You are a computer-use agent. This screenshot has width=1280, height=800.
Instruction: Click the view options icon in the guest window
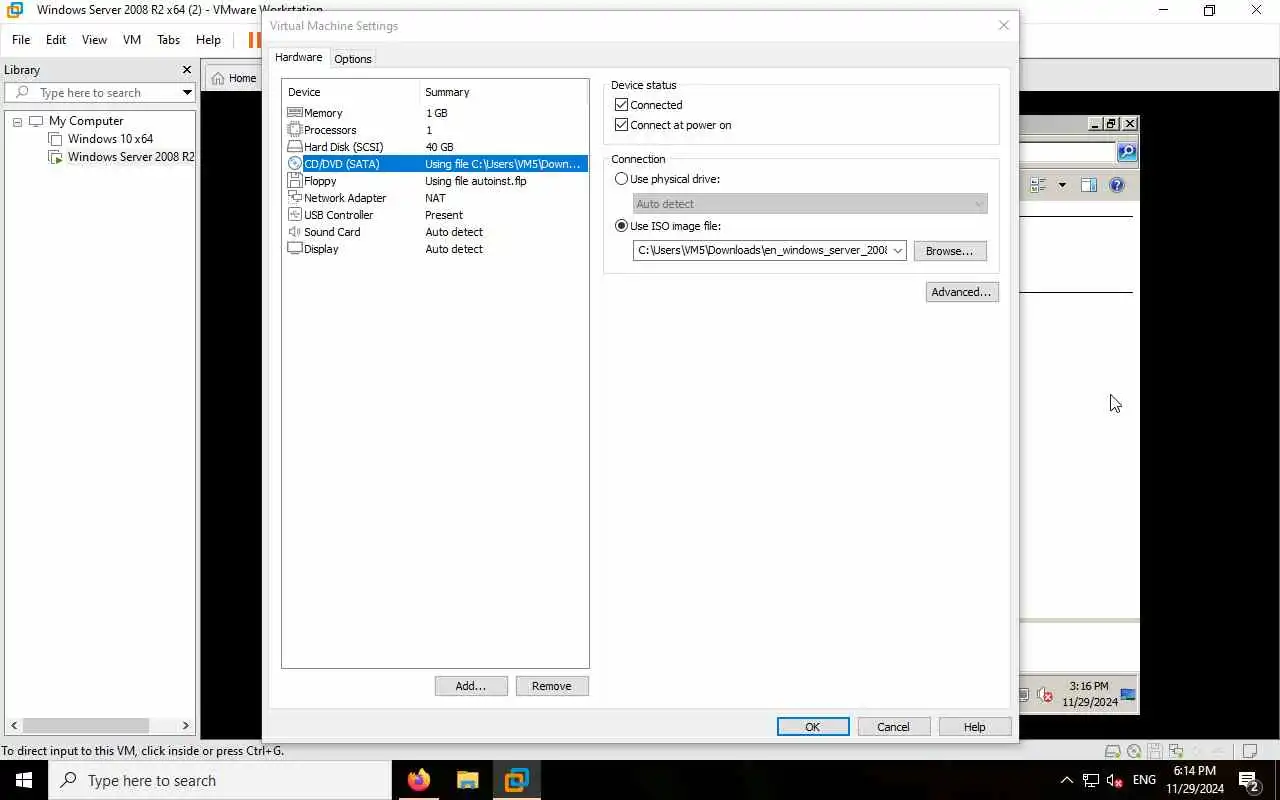[1038, 185]
